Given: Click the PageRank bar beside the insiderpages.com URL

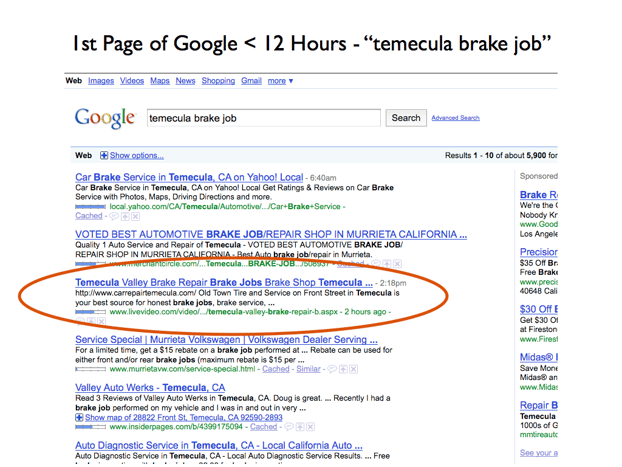Looking at the screenshot, I should coord(90,427).
